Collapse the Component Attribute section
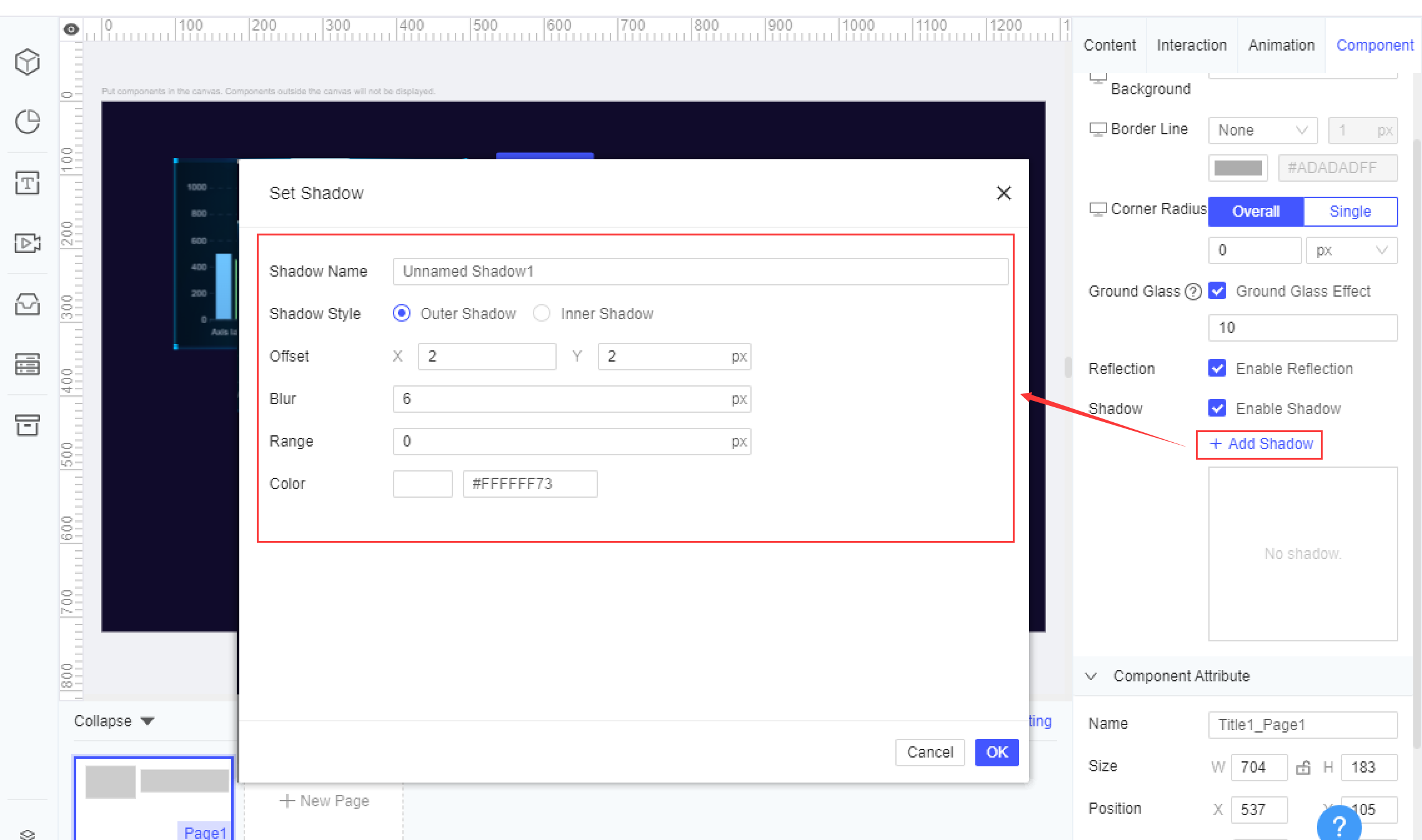 click(1091, 676)
